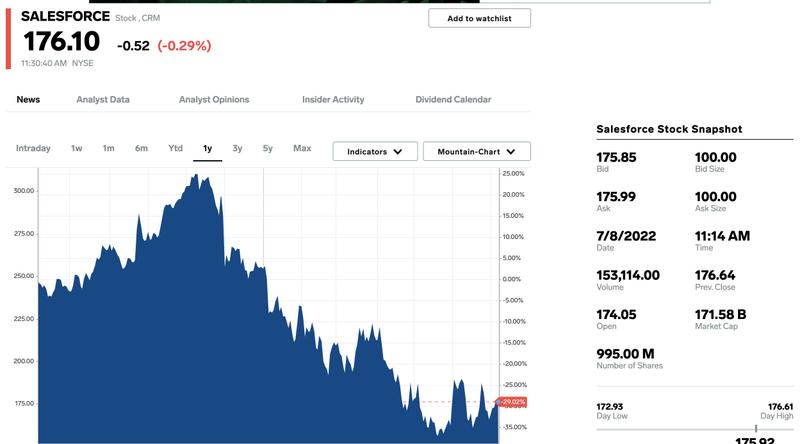The height and width of the screenshot is (444, 800).
Task: Click the -29.02% current price marker
Action: click(x=512, y=402)
